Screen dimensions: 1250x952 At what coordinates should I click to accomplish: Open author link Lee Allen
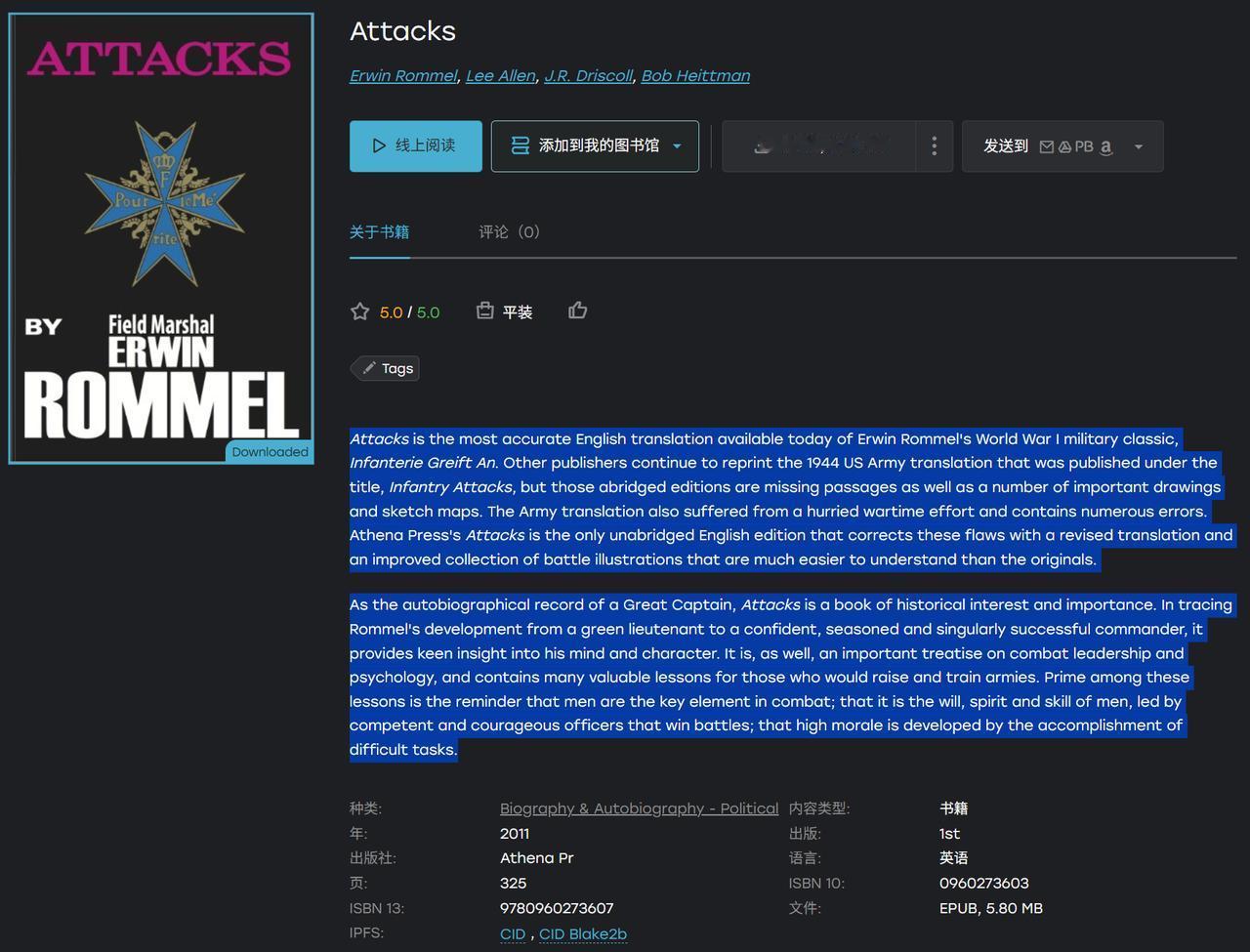[501, 75]
